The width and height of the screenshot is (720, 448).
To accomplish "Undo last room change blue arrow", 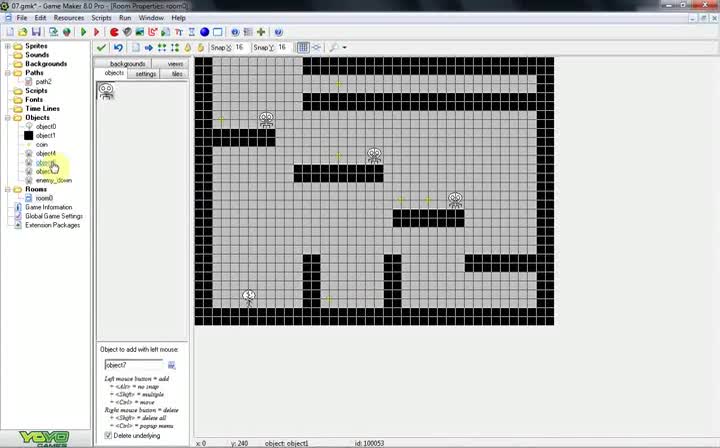I will (x=118, y=47).
